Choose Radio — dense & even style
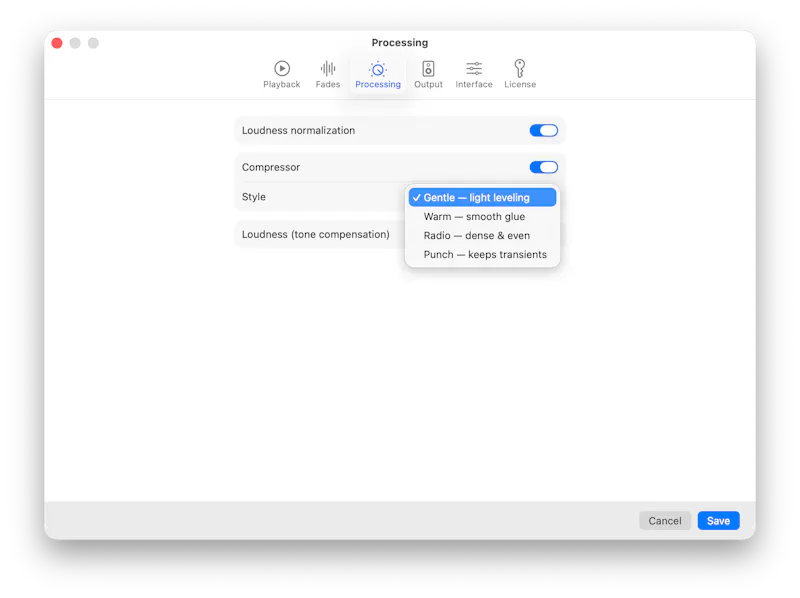 [x=482, y=235]
